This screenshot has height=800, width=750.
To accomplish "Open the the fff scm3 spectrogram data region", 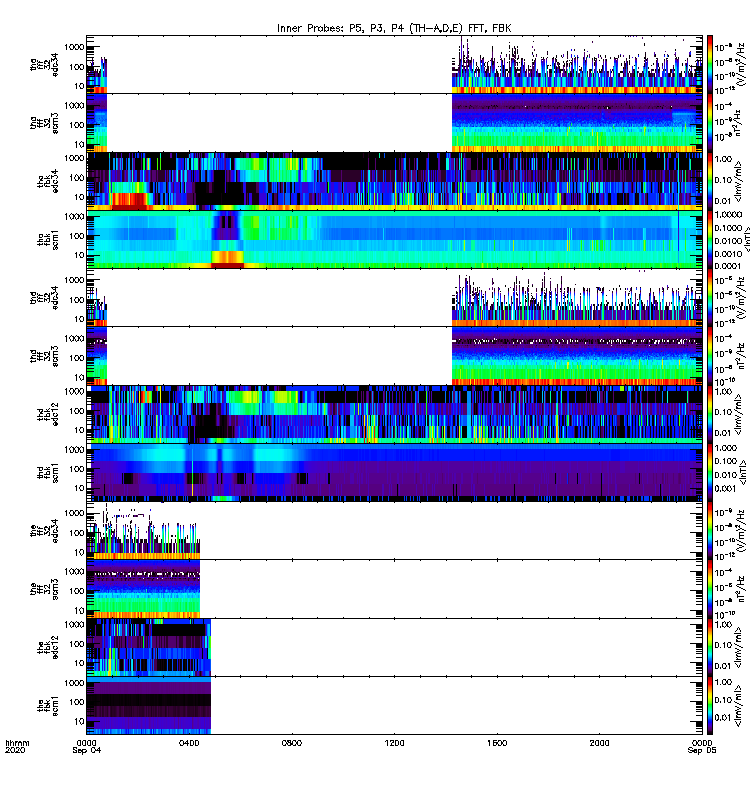I will 143,589.
